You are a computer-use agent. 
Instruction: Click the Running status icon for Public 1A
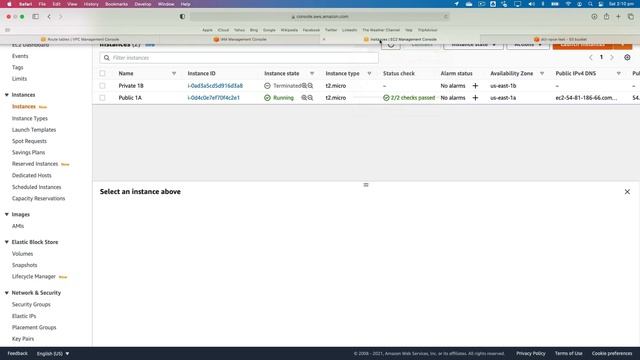(x=267, y=98)
